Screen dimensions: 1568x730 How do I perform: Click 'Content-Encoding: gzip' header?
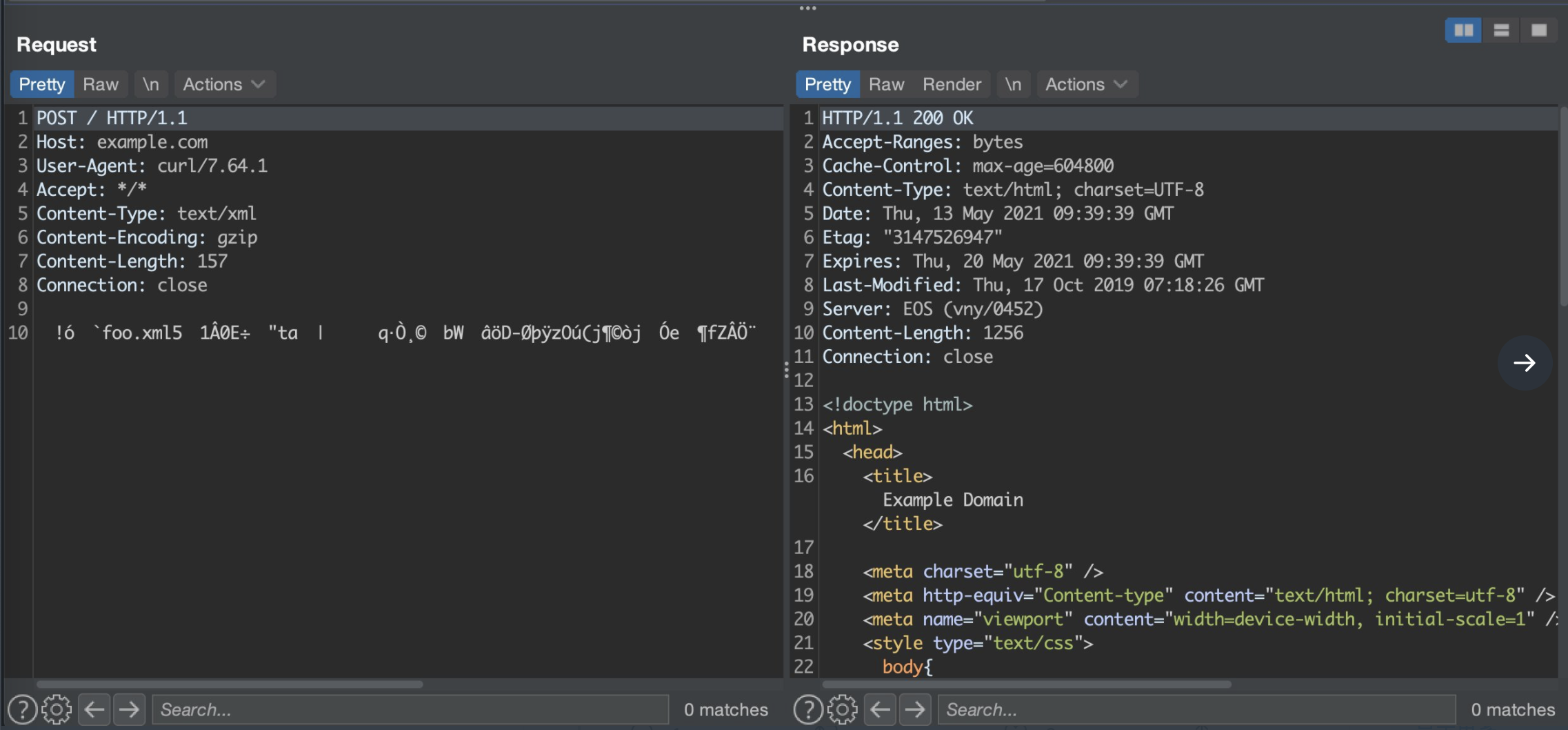147,237
